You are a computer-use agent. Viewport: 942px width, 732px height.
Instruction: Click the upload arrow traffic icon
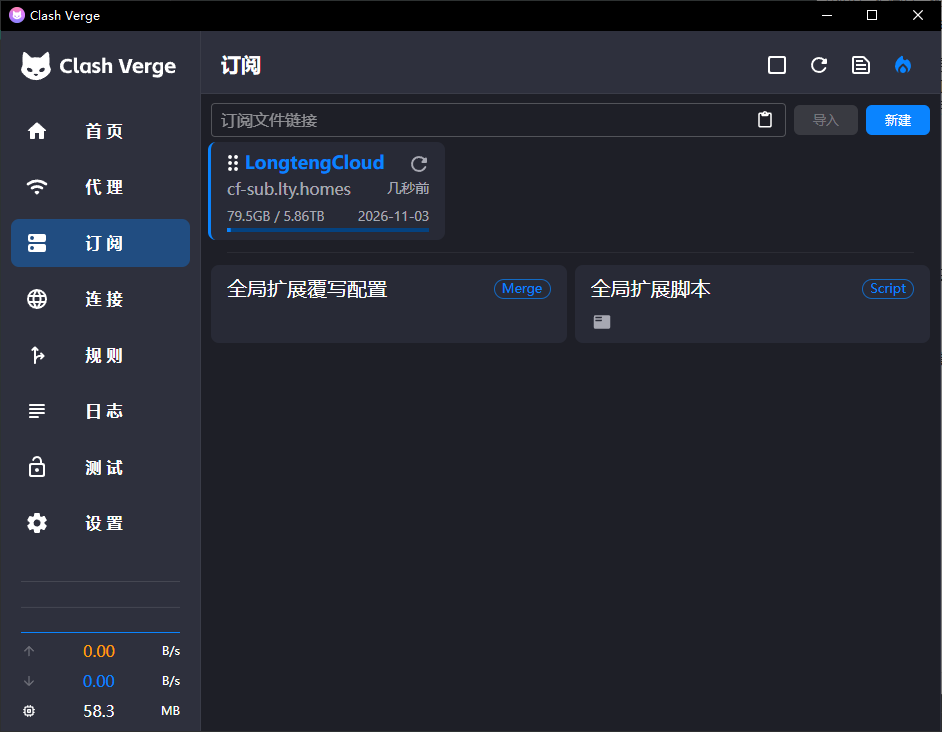point(29,651)
